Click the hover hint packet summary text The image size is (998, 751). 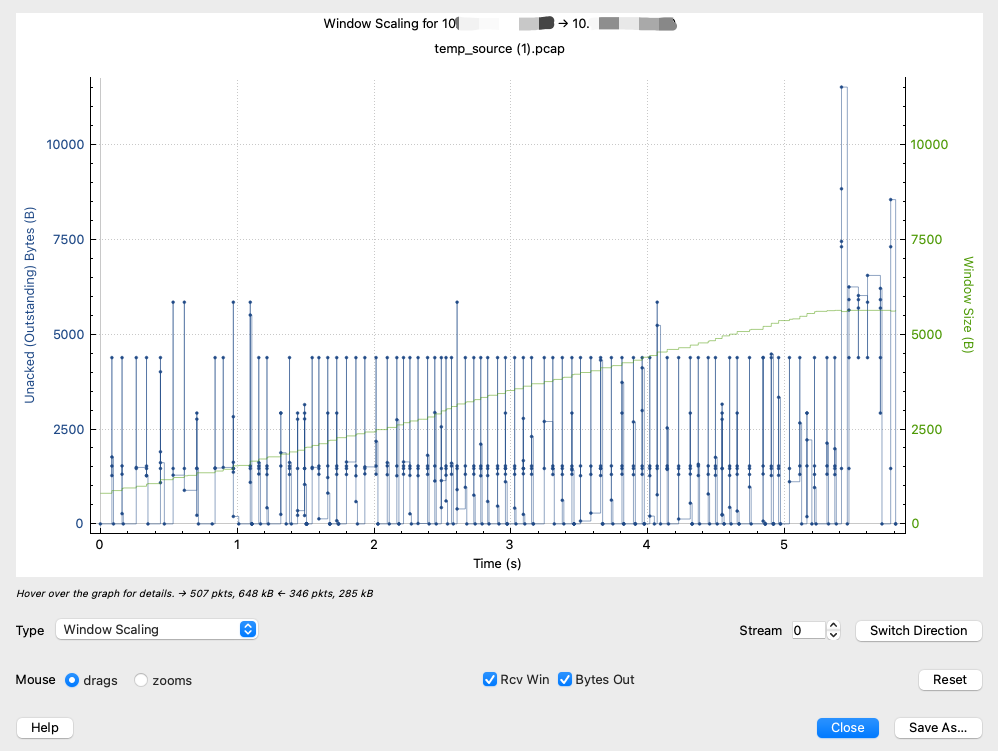point(195,594)
